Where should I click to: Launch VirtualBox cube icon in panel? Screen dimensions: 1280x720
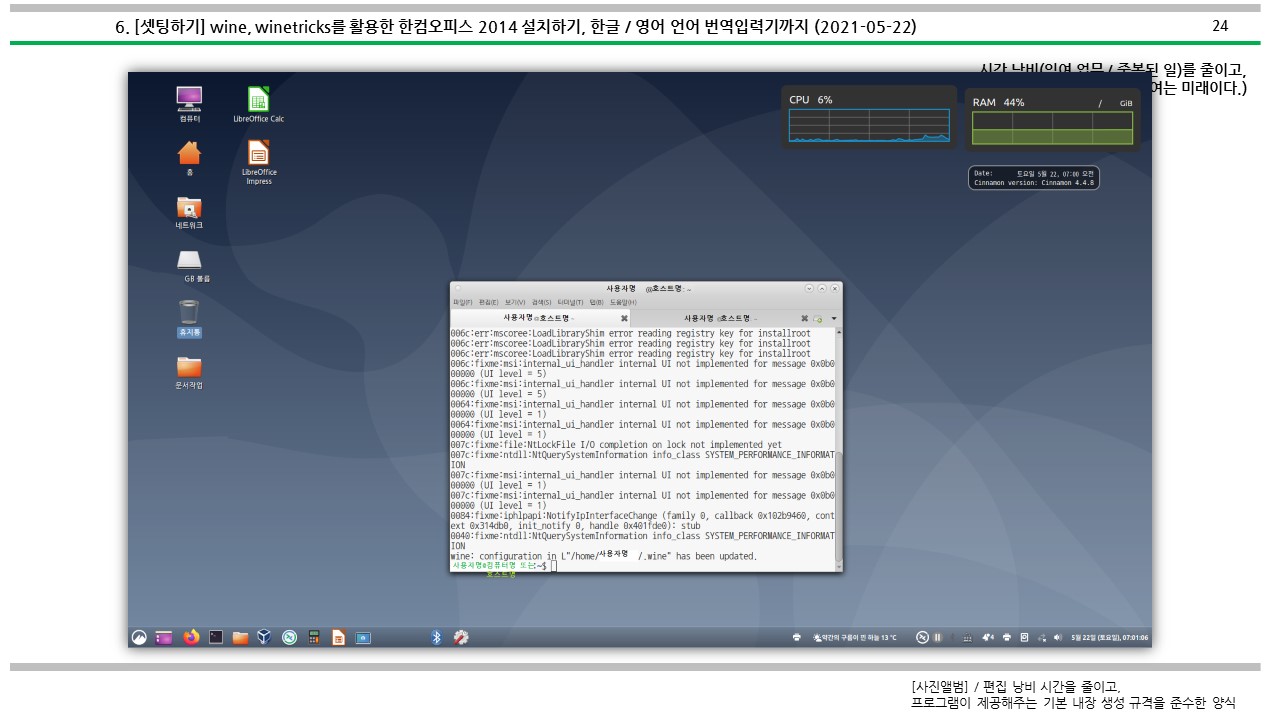(264, 637)
